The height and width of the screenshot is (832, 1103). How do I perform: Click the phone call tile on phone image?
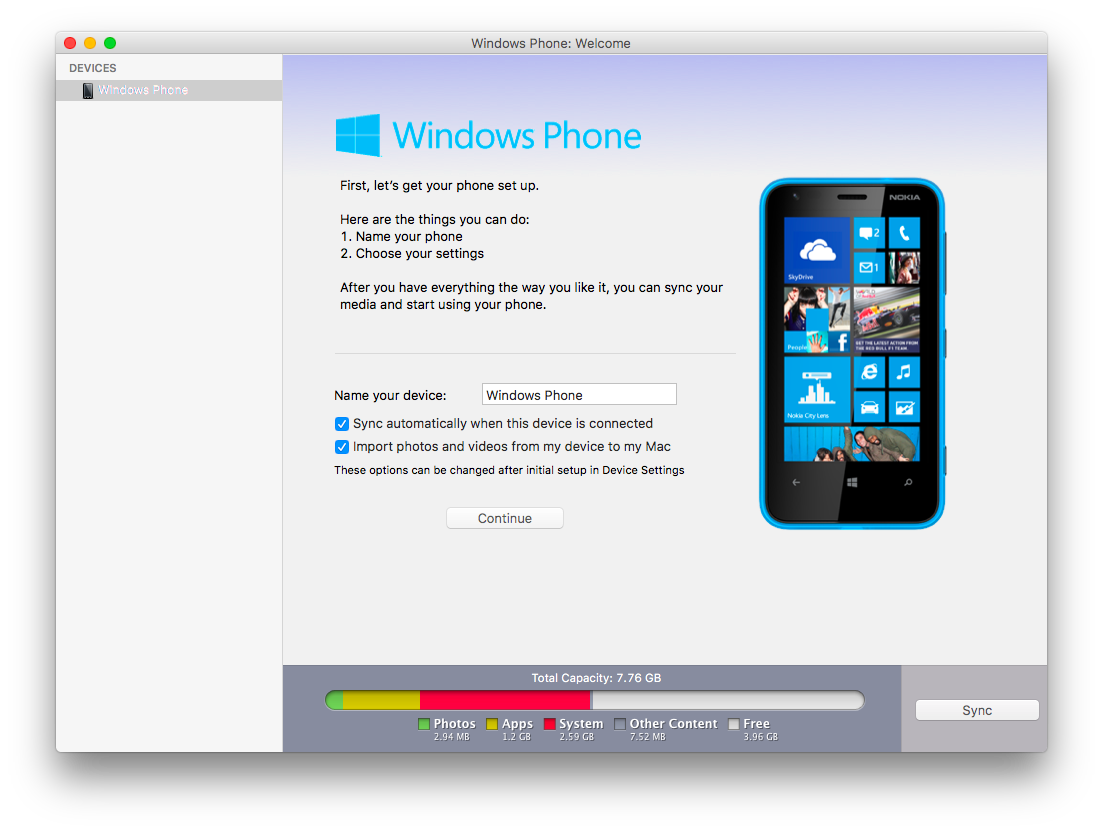point(904,233)
